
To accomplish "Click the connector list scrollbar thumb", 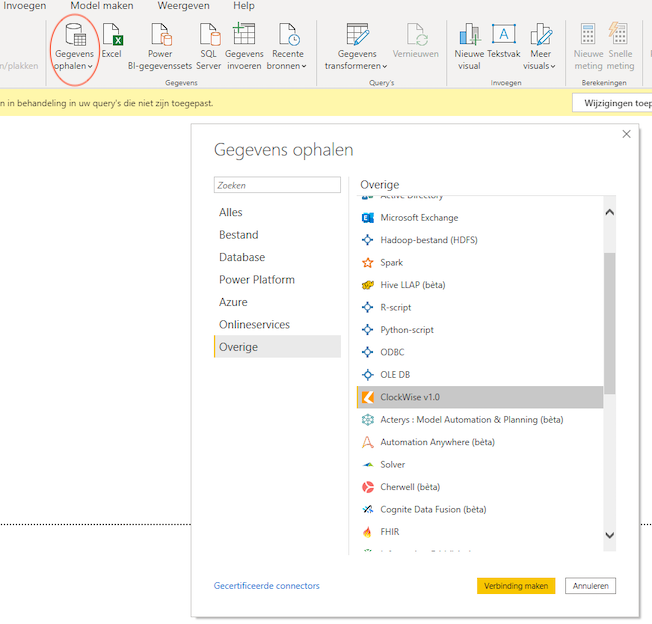I will pos(610,323).
